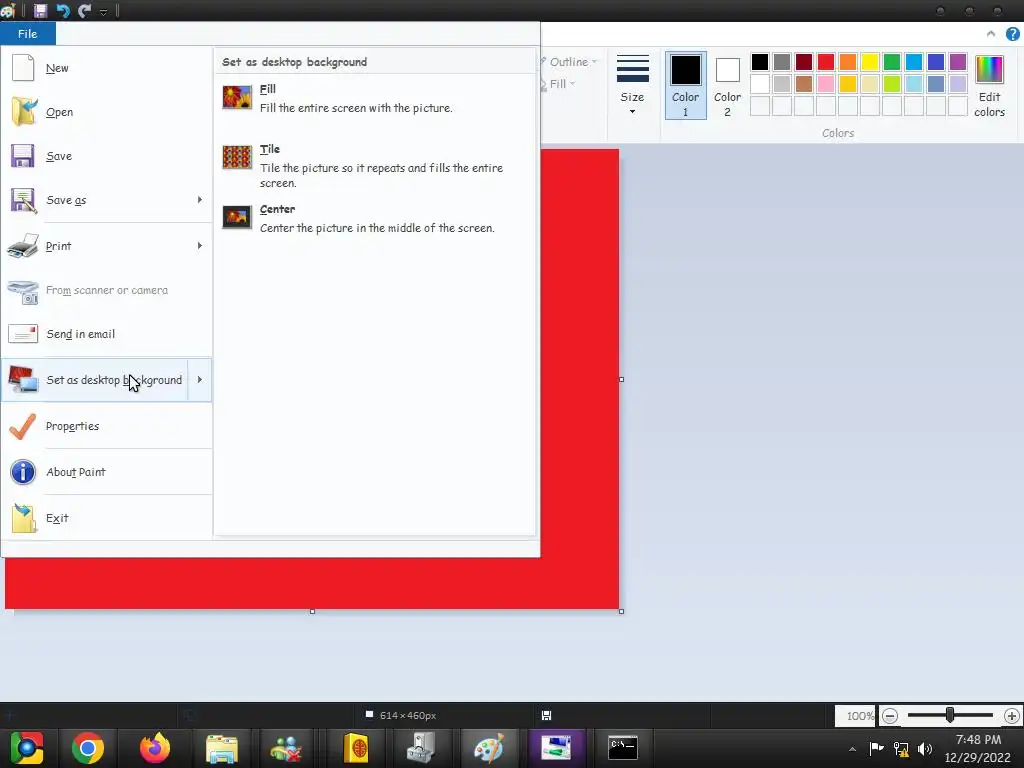Pick the green color swatch
Viewport: 1024px width, 768px height.
(x=891, y=62)
